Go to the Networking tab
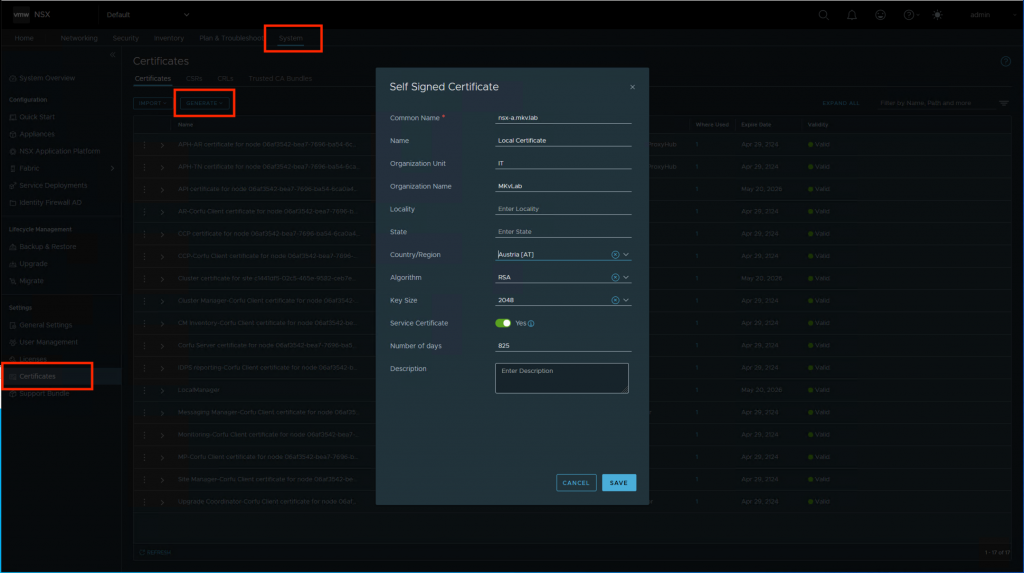This screenshot has width=1024, height=573. pos(79,38)
